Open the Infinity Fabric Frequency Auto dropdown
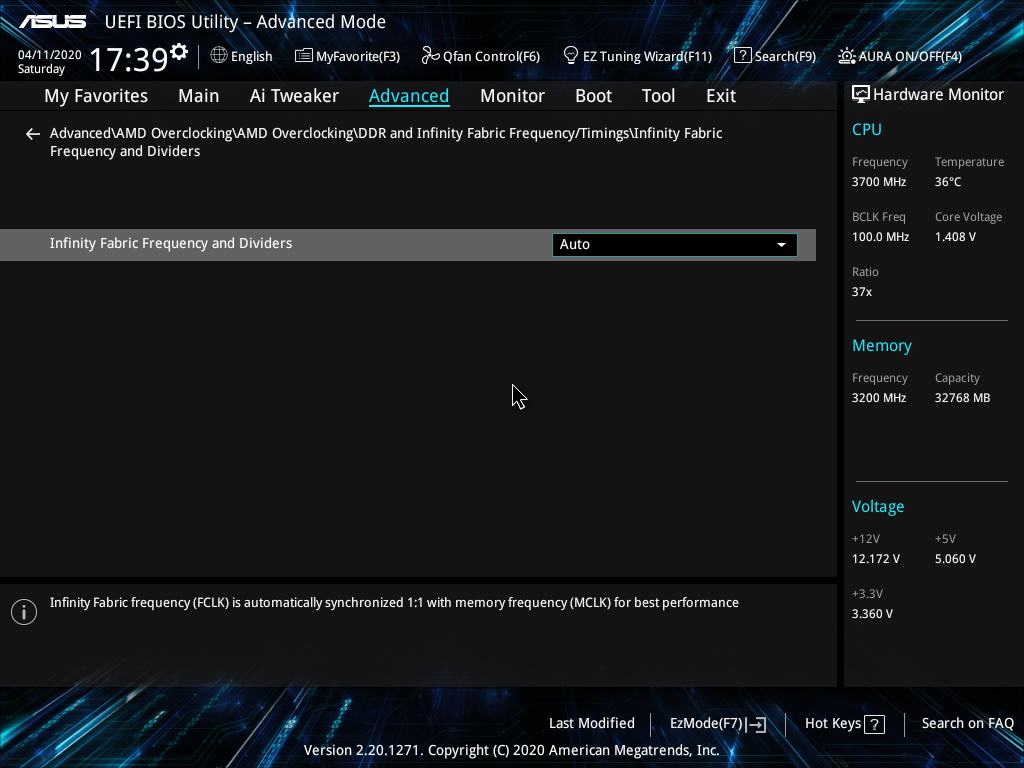Screen dimensions: 1024x768 (x=675, y=244)
